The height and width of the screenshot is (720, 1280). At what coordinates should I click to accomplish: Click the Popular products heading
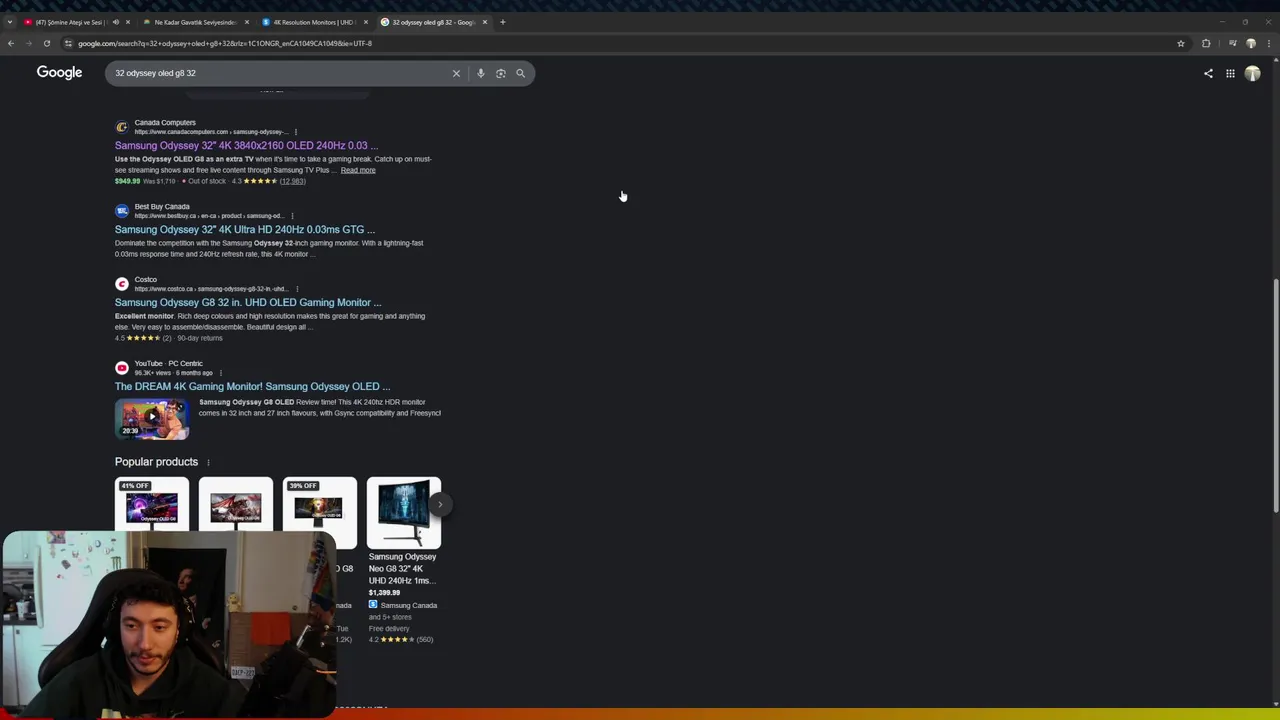click(156, 462)
